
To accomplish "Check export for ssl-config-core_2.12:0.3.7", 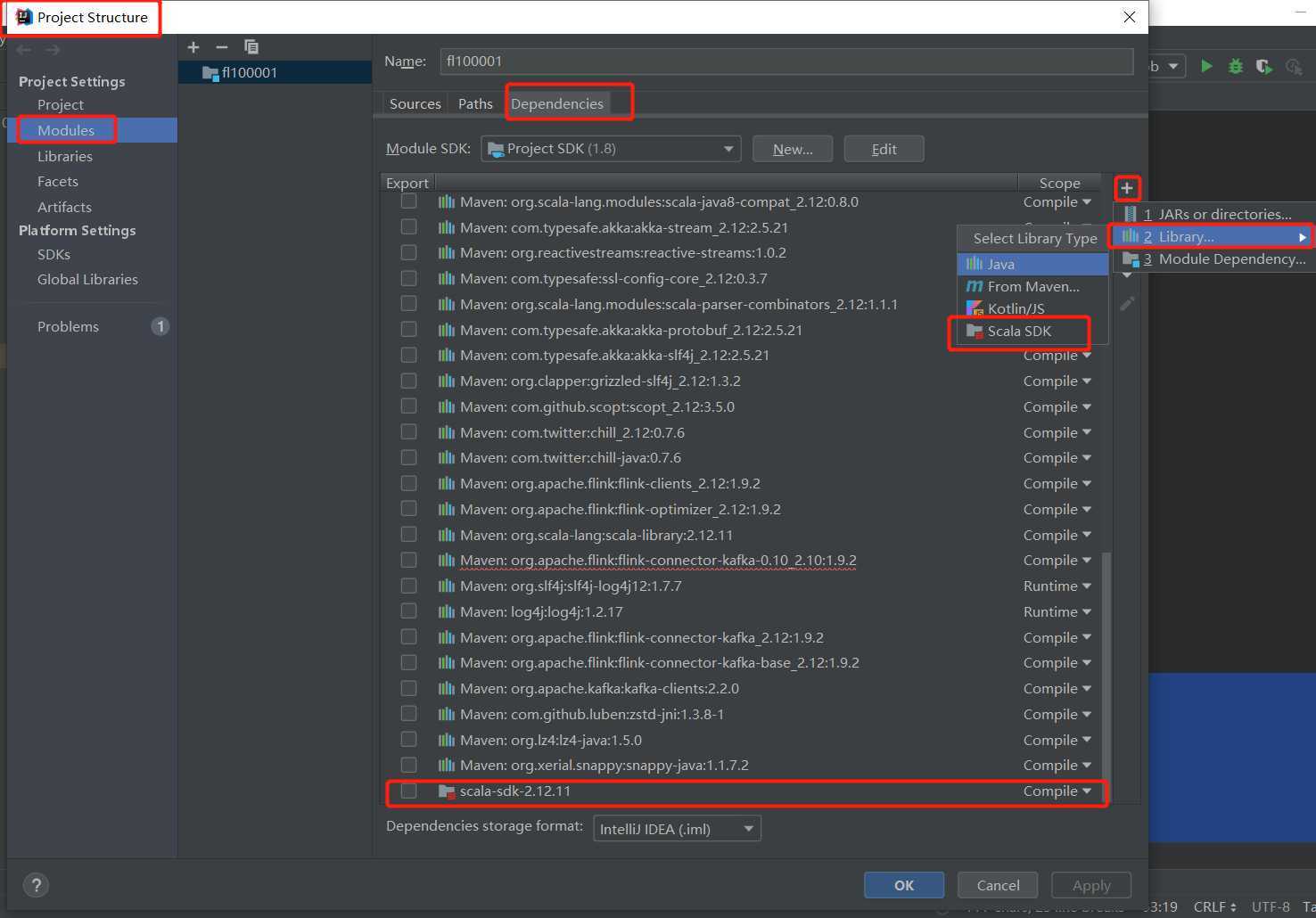I will [408, 278].
